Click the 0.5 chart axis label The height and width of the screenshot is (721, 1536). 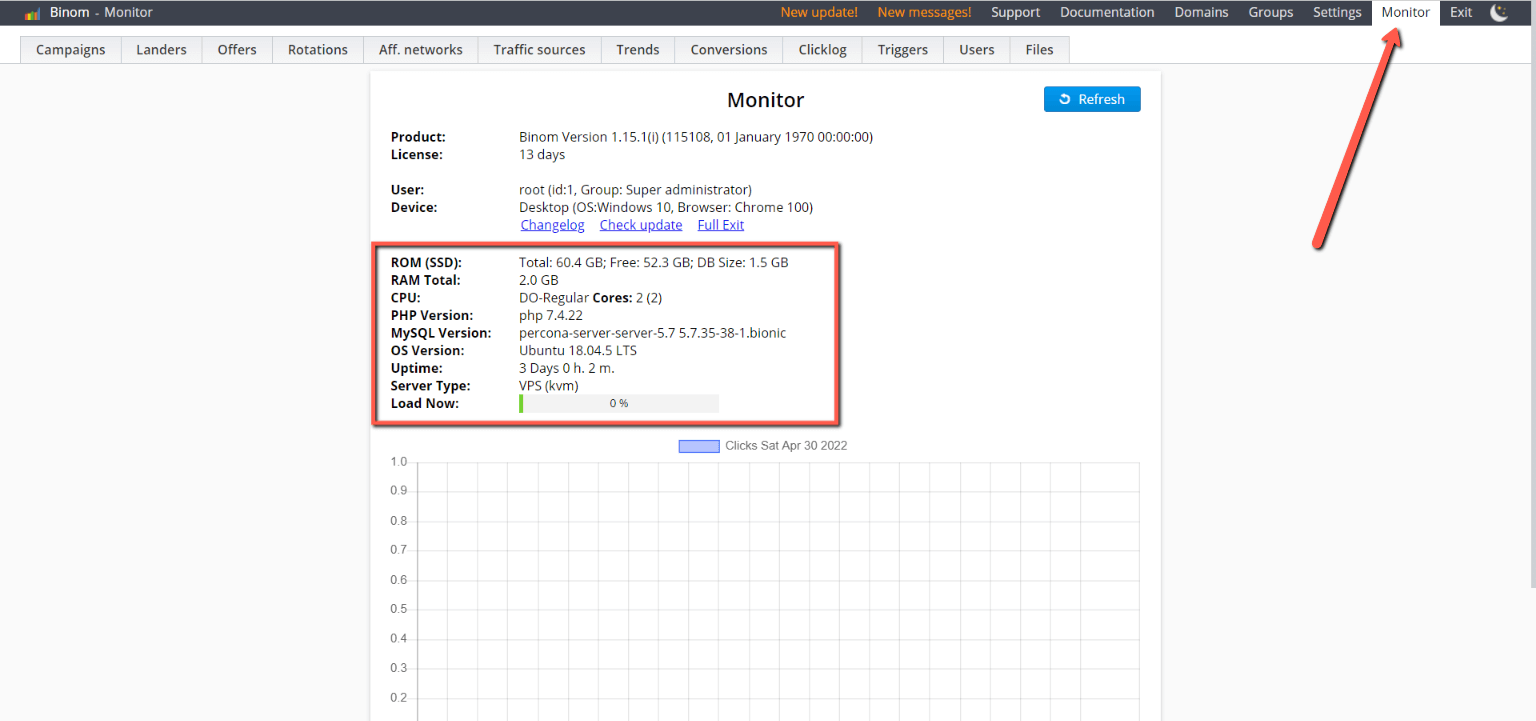(399, 609)
